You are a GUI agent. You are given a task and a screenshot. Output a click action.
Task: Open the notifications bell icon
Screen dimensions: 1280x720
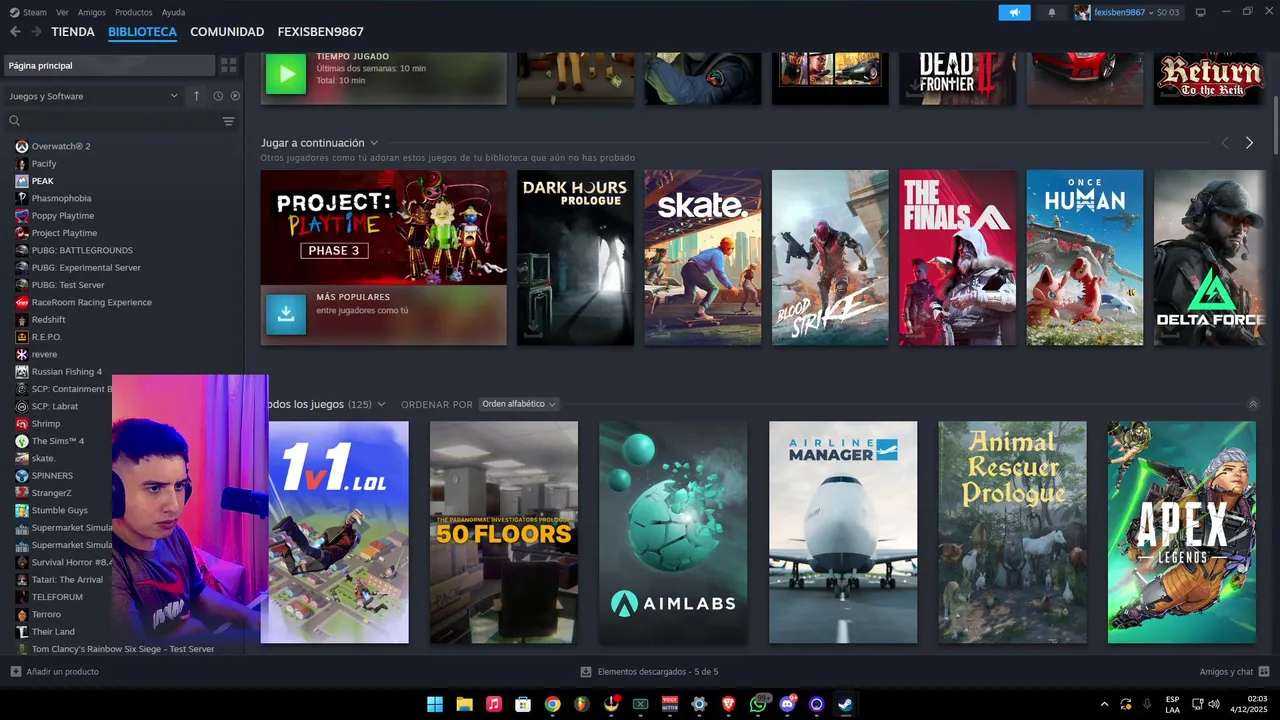[x=1051, y=12]
